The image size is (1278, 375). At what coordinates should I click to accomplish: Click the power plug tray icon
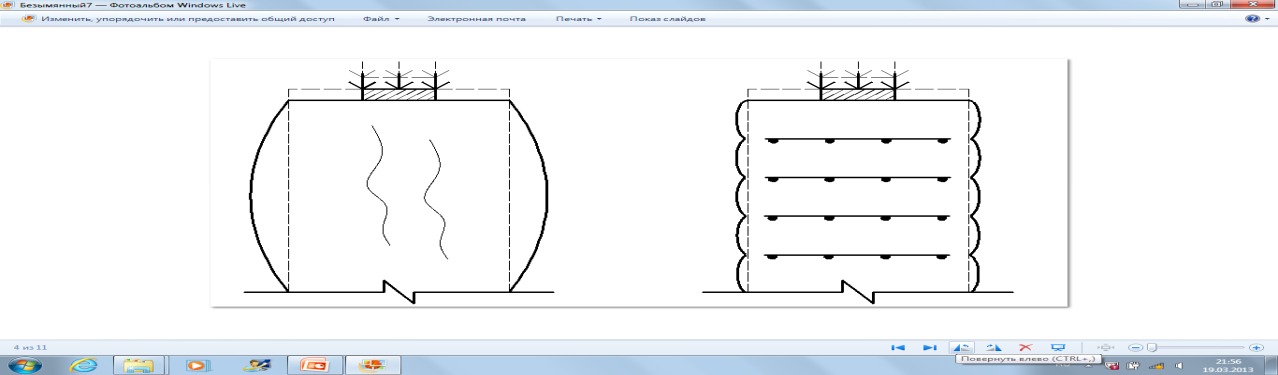[1134, 366]
